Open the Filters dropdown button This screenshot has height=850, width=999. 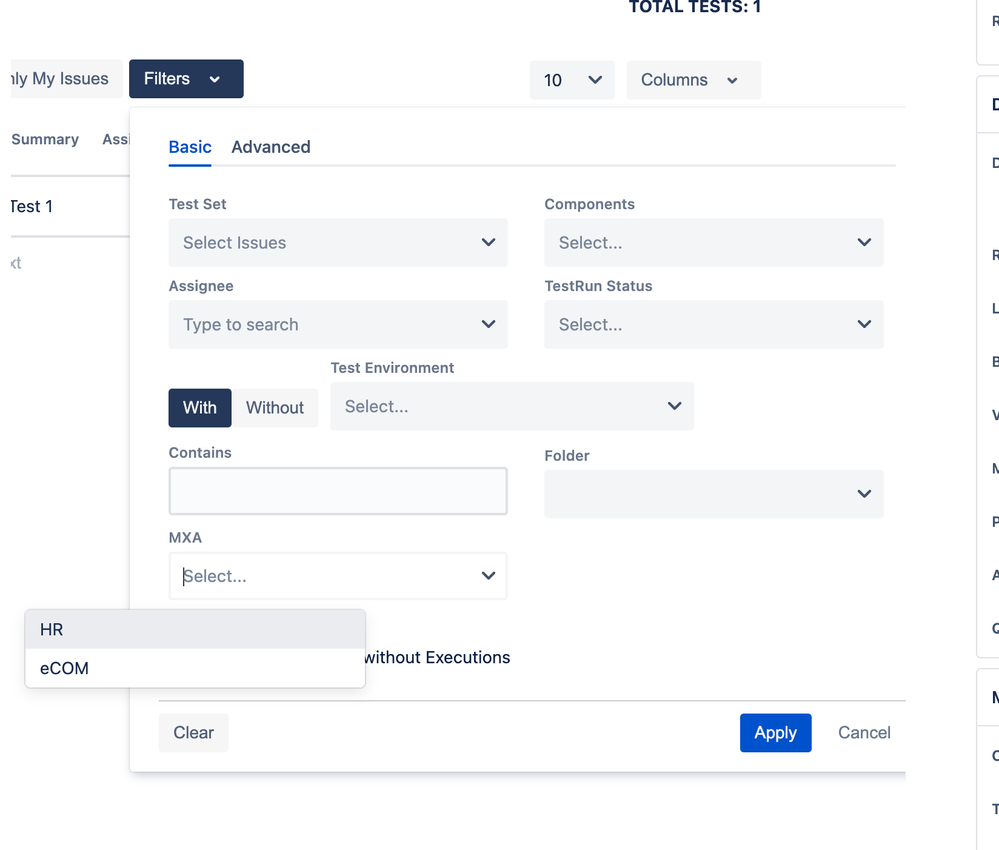tap(186, 79)
